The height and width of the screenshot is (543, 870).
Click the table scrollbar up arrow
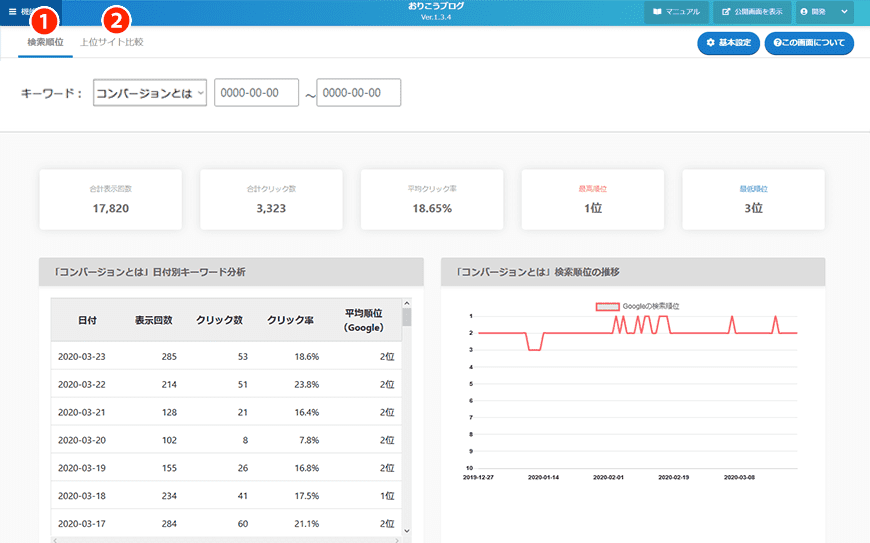(407, 303)
